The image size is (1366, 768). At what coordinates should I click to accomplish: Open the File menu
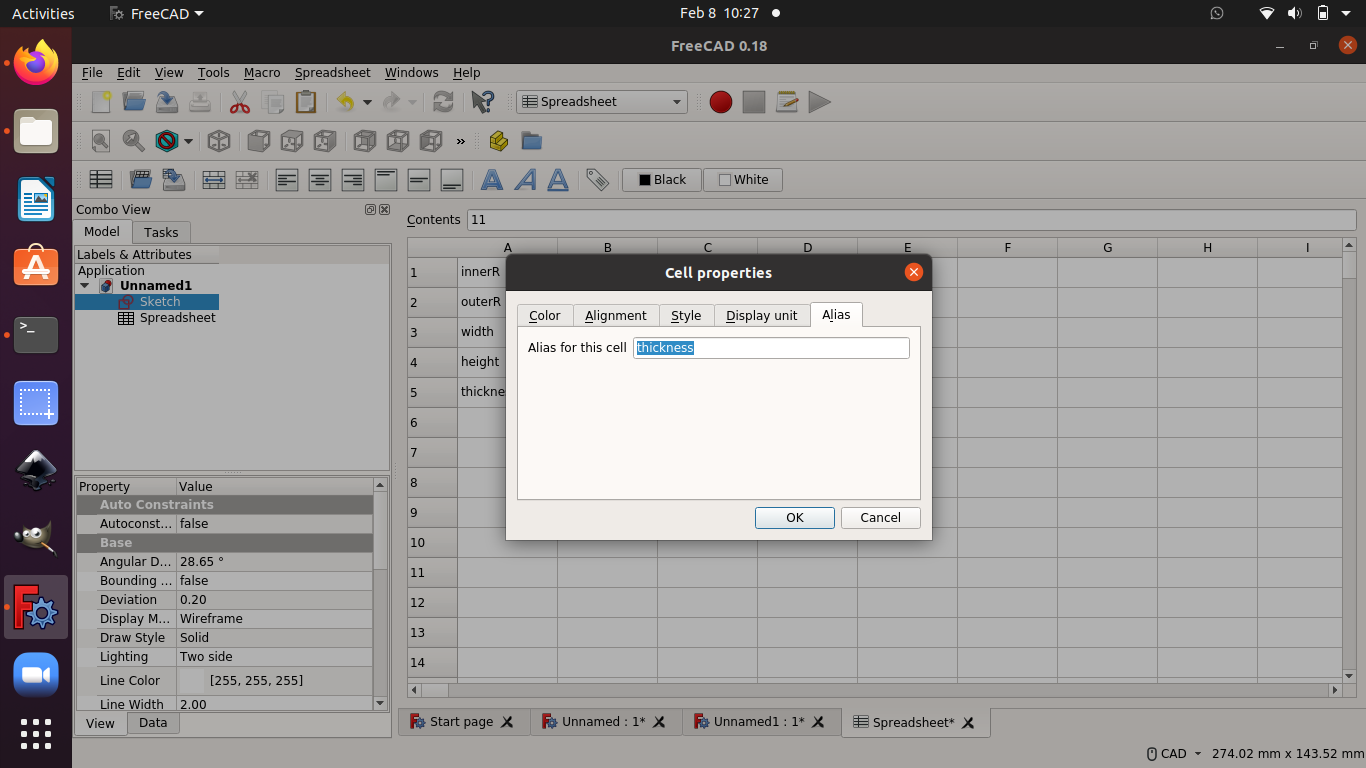coord(92,72)
